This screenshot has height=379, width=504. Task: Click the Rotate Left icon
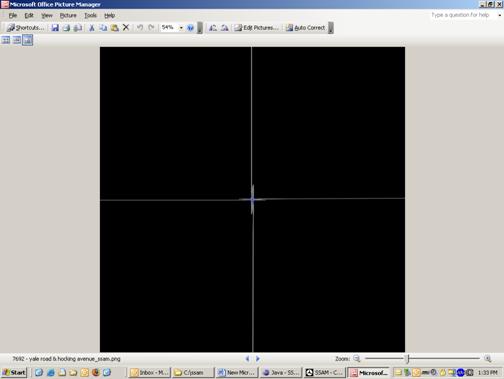213,28
